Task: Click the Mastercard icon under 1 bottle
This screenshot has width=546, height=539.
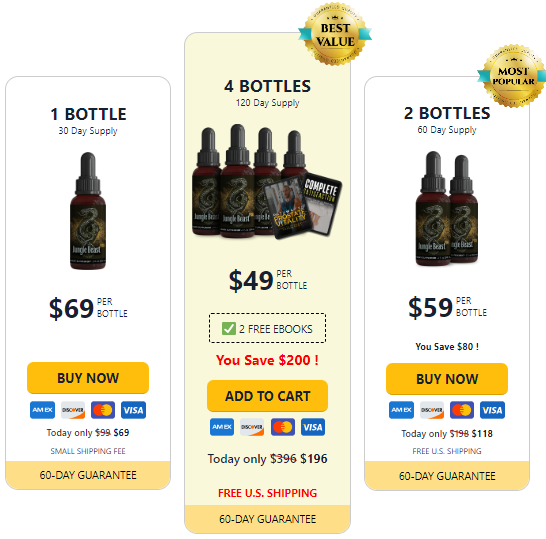Action: click(x=103, y=410)
